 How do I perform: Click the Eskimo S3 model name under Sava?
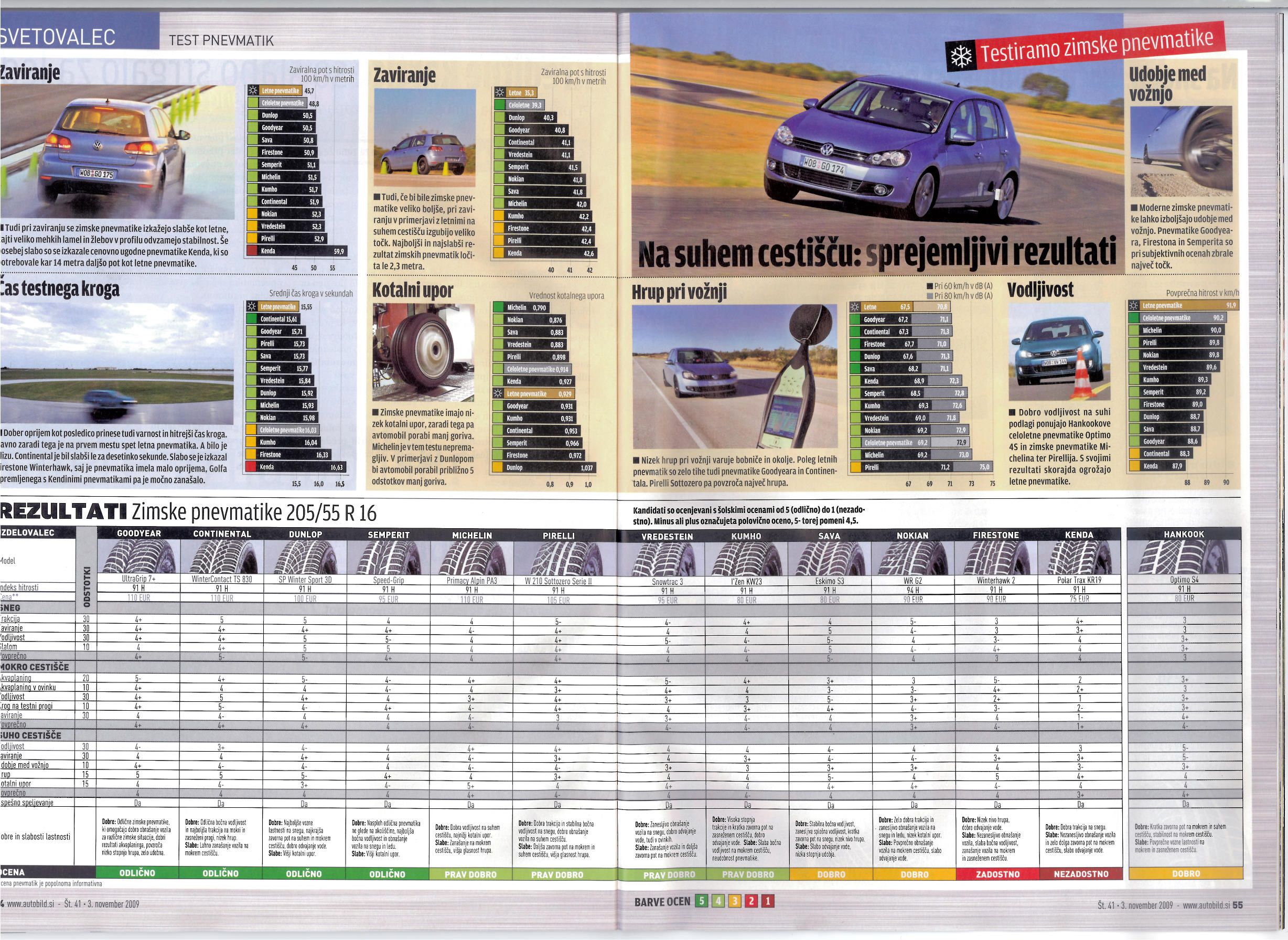[830, 582]
